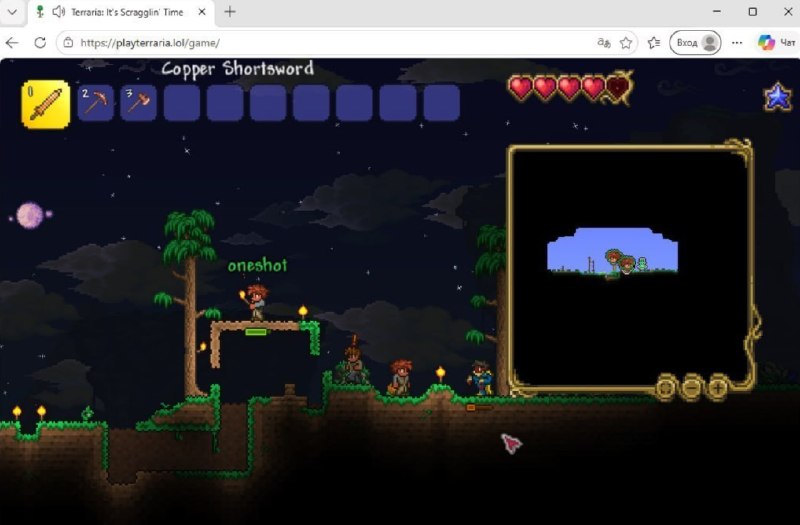800x525 pixels.
Task: Select the Copper Shortsword hotbar slot
Action: tap(45, 104)
